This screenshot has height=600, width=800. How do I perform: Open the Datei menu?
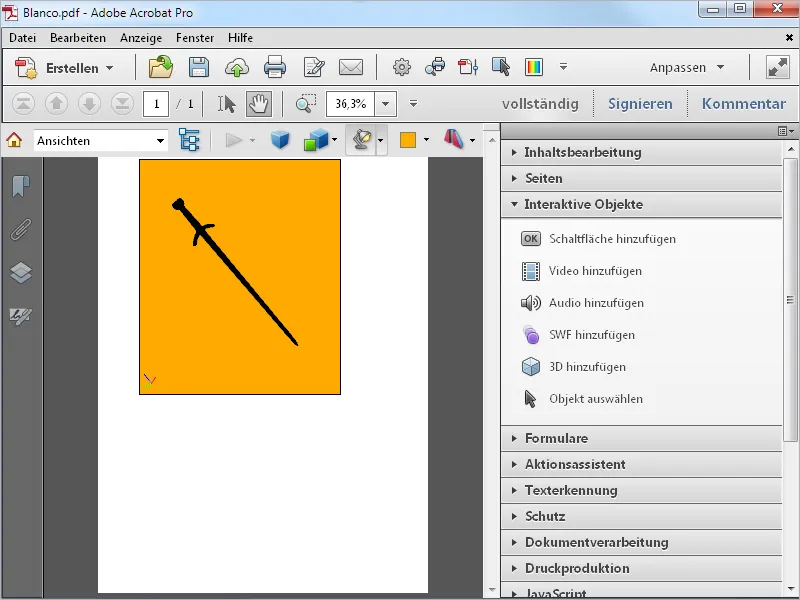pyautogui.click(x=22, y=38)
